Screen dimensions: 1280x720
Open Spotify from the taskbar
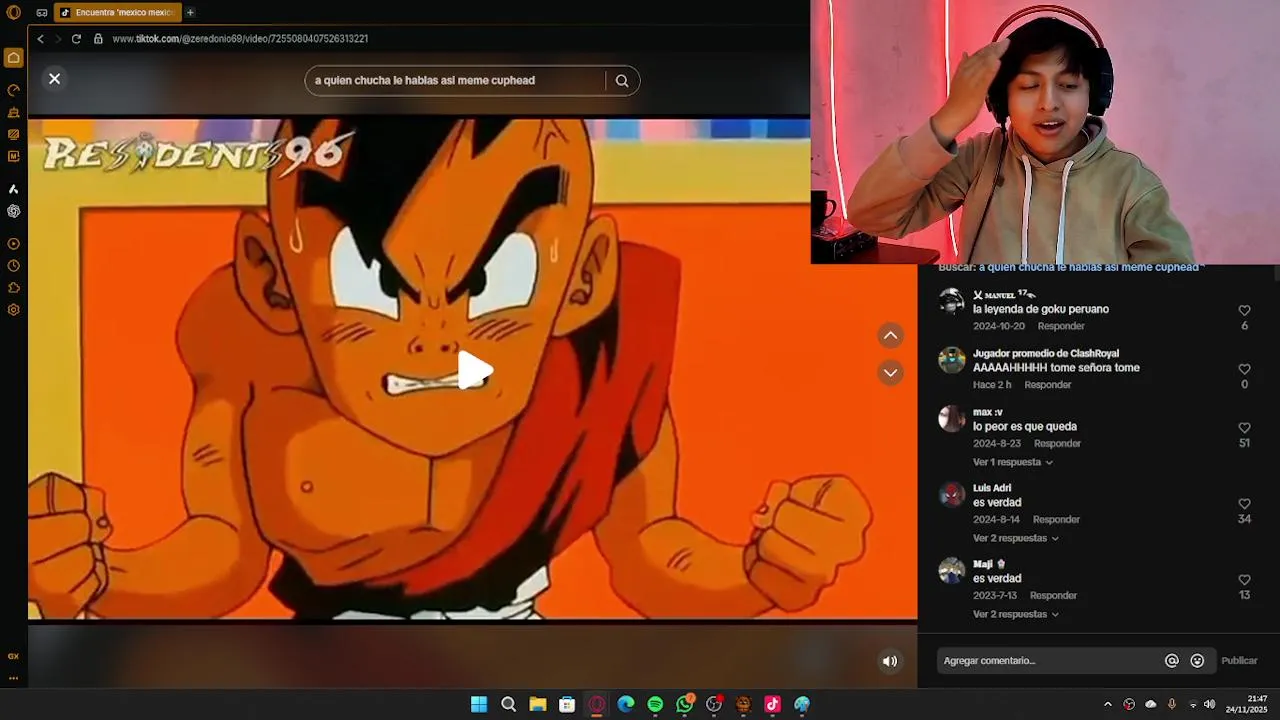655,704
